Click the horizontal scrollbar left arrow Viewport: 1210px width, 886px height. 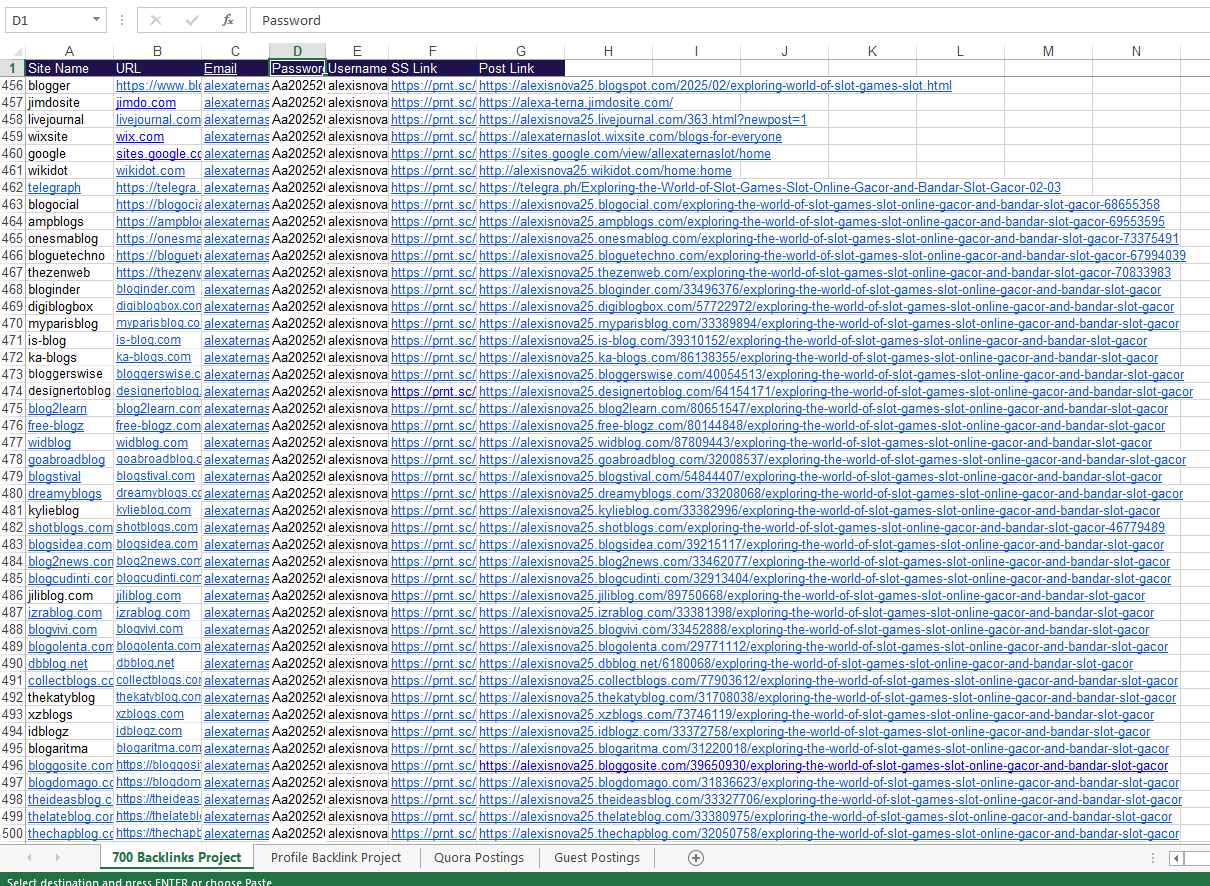tap(1177, 858)
